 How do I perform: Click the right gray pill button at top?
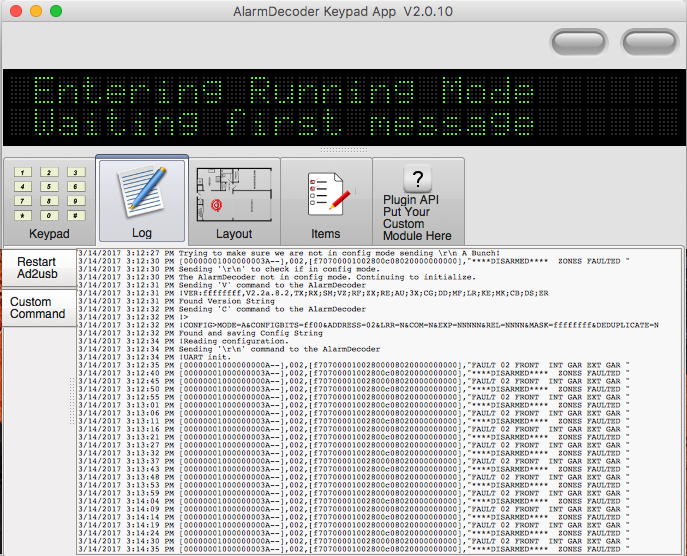[x=650, y=42]
